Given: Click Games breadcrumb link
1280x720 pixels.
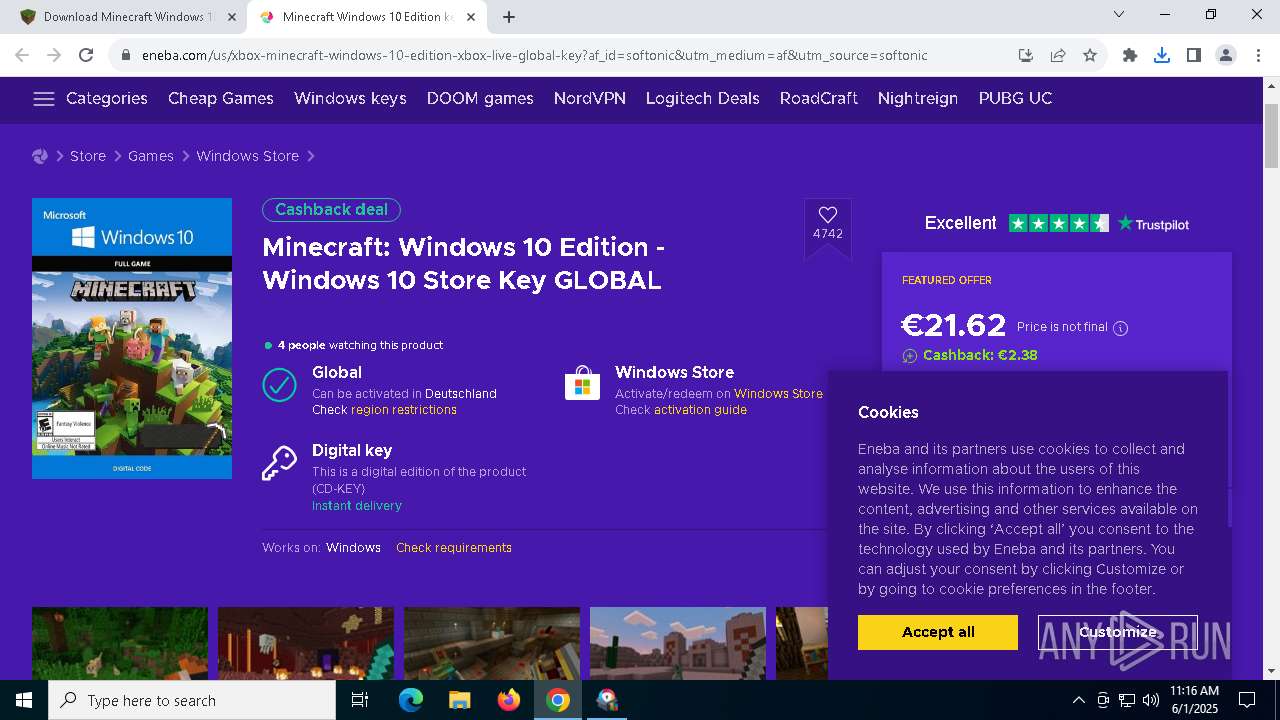Looking at the screenshot, I should click(151, 156).
